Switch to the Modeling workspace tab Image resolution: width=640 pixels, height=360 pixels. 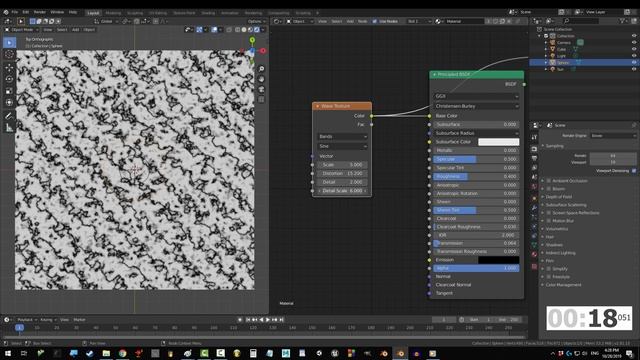coord(113,13)
